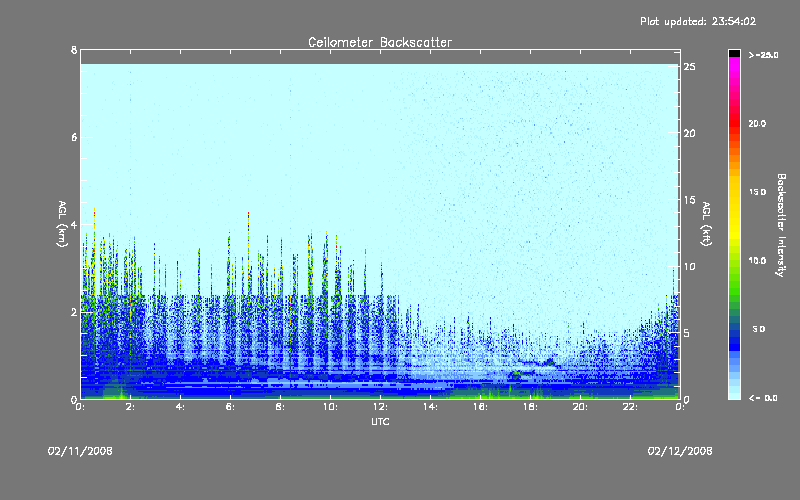Viewport: 800px width, 500px height.
Task: Click the '12:' hour tick on x-axis
Action: pos(380,407)
